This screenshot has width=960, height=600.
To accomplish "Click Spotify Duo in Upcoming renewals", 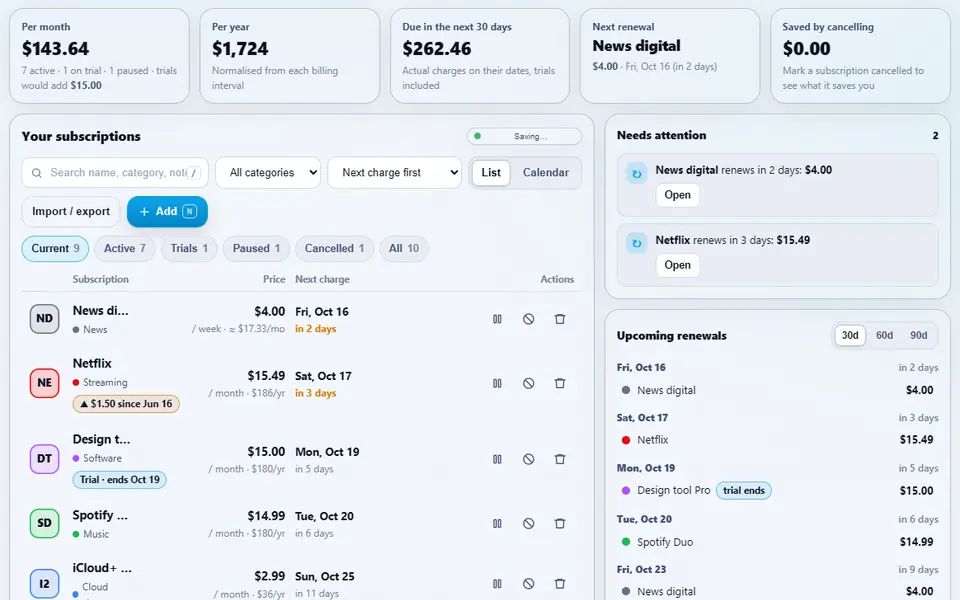I will 665,542.
